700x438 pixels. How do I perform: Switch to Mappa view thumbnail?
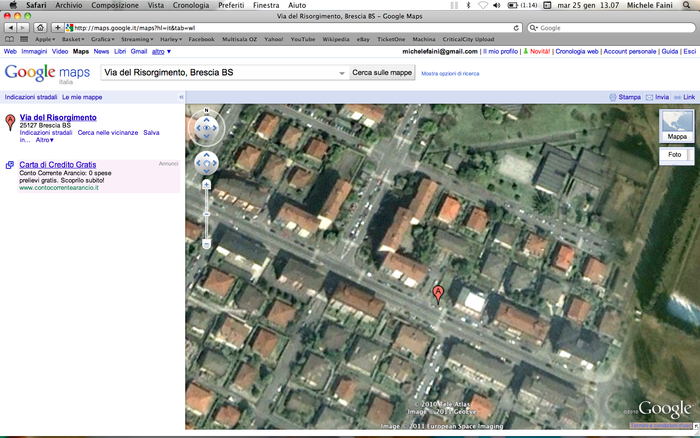(x=677, y=126)
